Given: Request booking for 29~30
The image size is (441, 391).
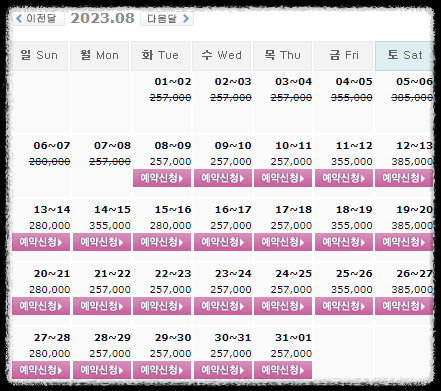Looking at the screenshot, I should coord(162,370).
